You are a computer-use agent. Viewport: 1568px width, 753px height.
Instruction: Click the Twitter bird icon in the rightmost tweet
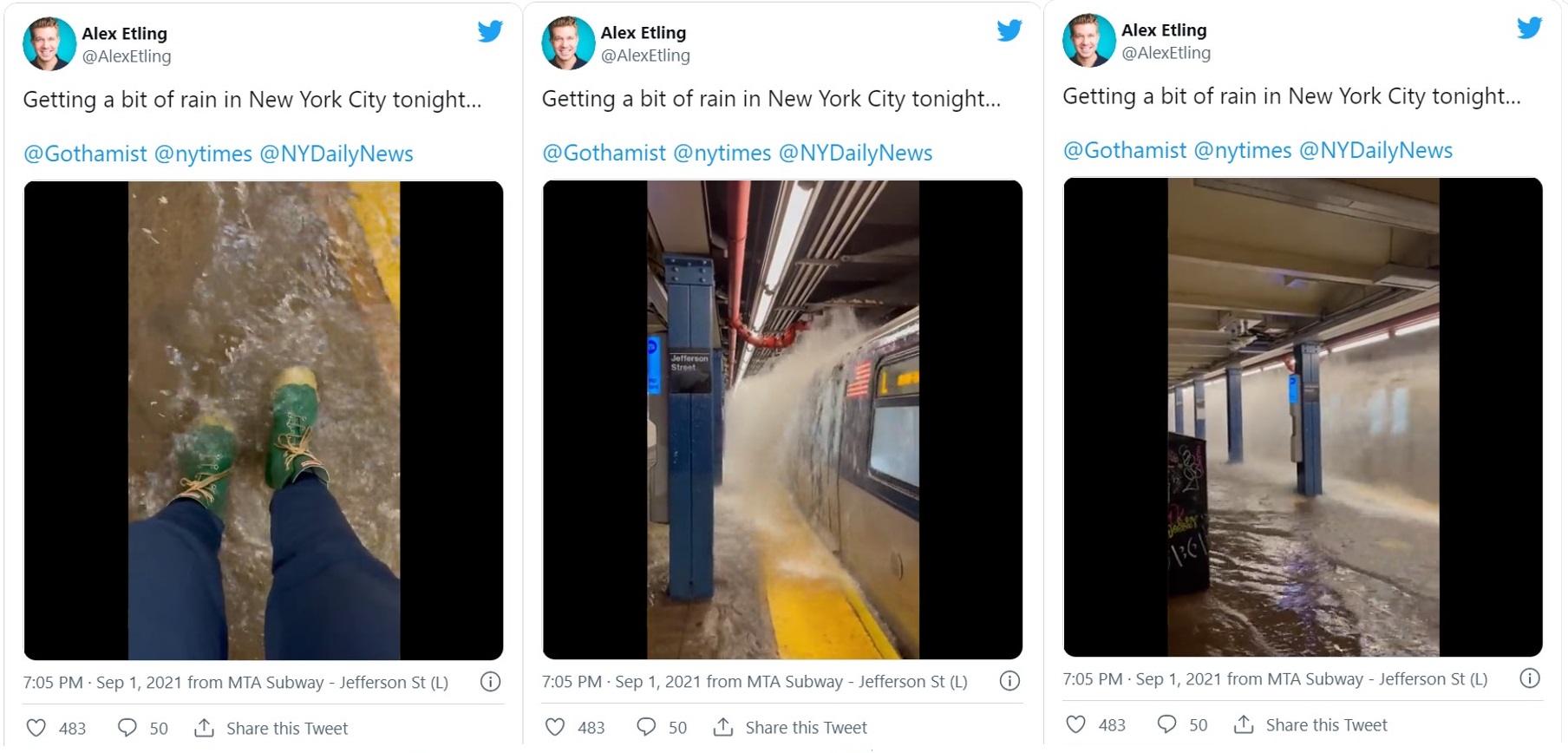(1529, 29)
